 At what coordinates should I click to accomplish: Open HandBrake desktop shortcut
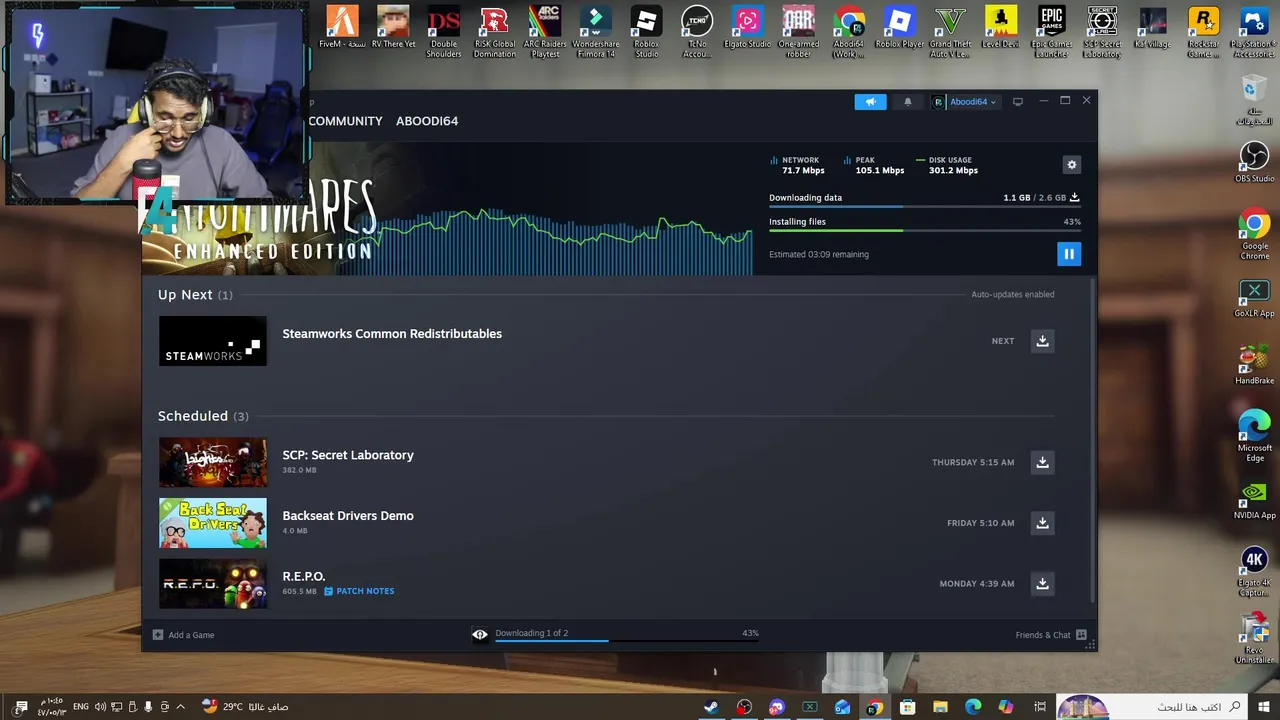[x=1254, y=366]
